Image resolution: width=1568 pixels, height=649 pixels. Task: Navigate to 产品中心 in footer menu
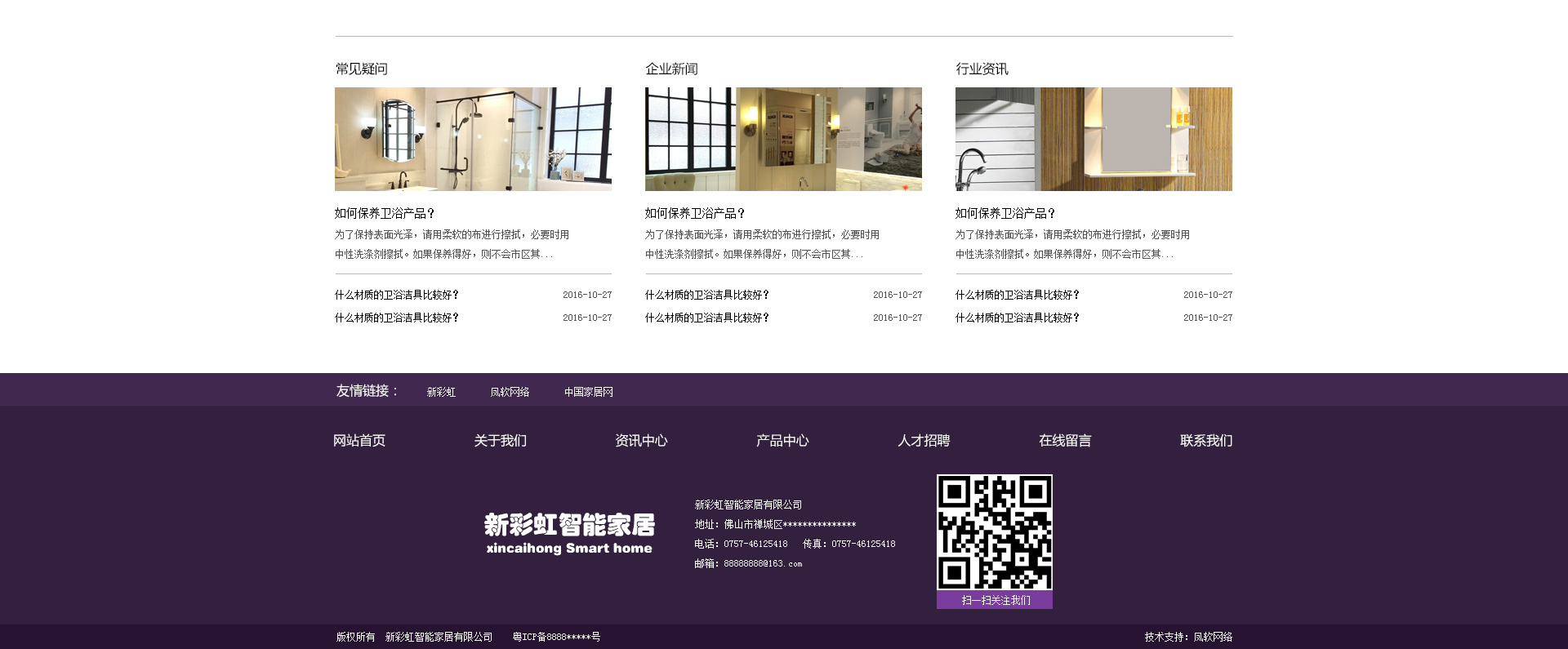[x=782, y=441]
